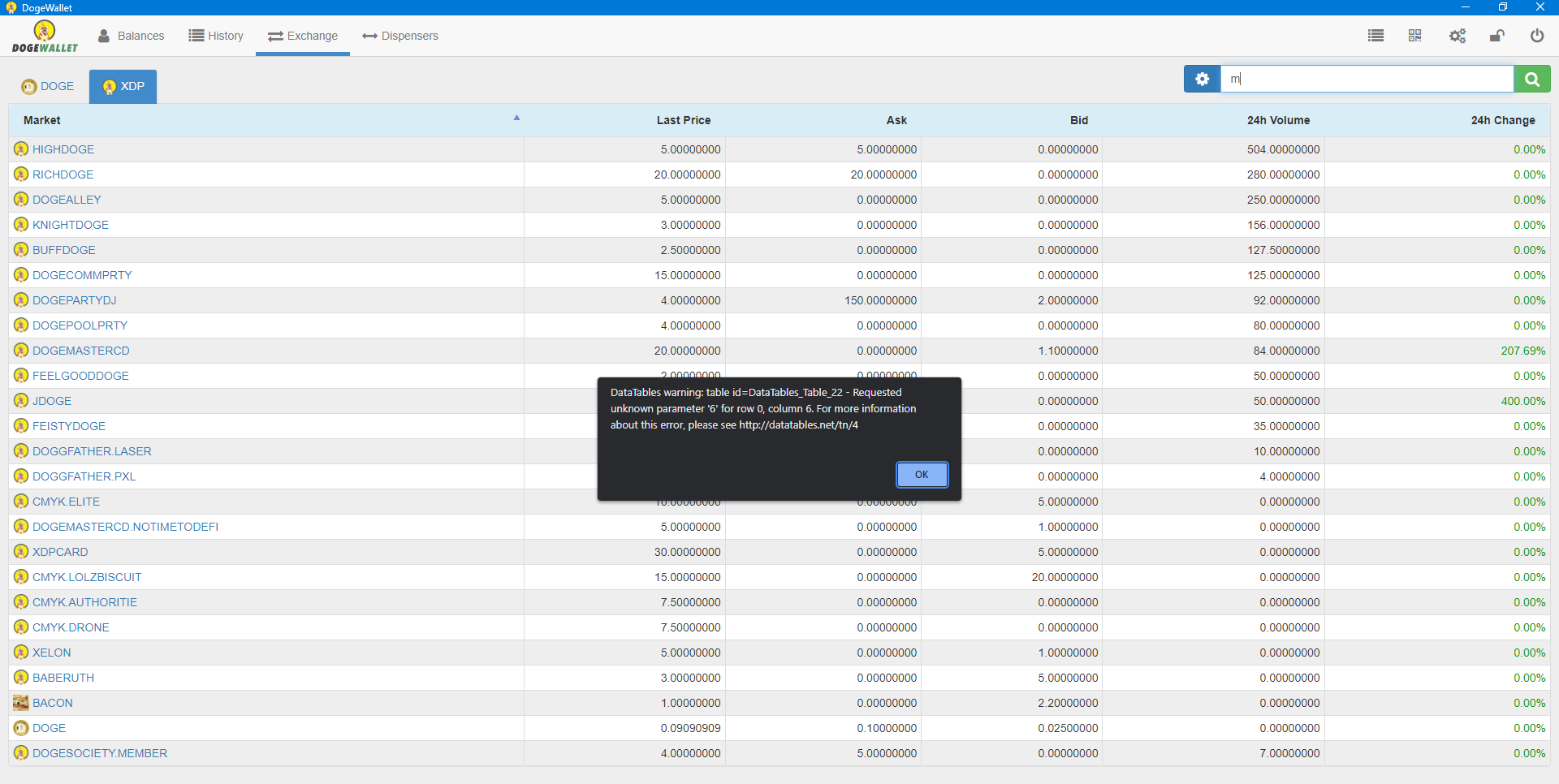Viewport: 1559px width, 784px height.
Task: Open the DOGECOMMPRTY market link
Action: (82, 275)
